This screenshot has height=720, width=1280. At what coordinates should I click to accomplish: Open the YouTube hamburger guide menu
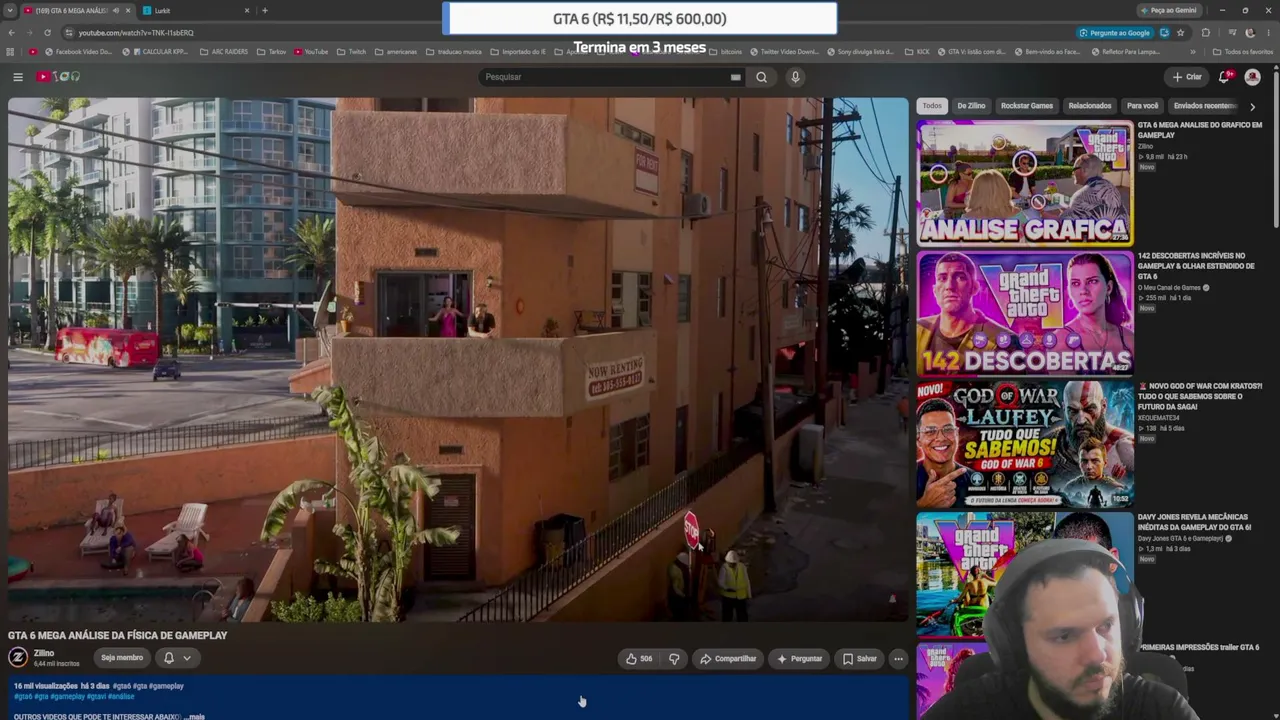point(18,77)
